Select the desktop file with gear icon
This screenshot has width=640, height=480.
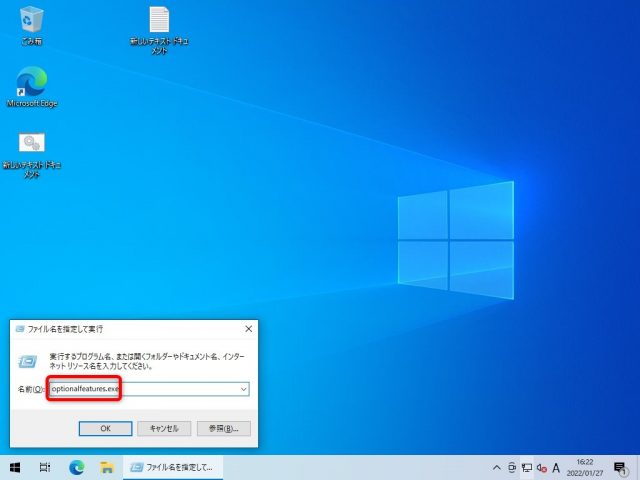click(x=32, y=145)
